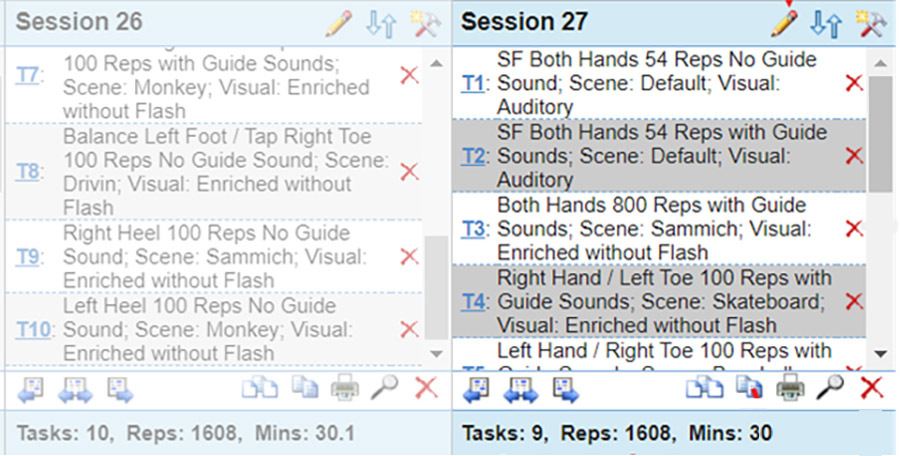Delete Session 27 with the bottom red X

(871, 388)
